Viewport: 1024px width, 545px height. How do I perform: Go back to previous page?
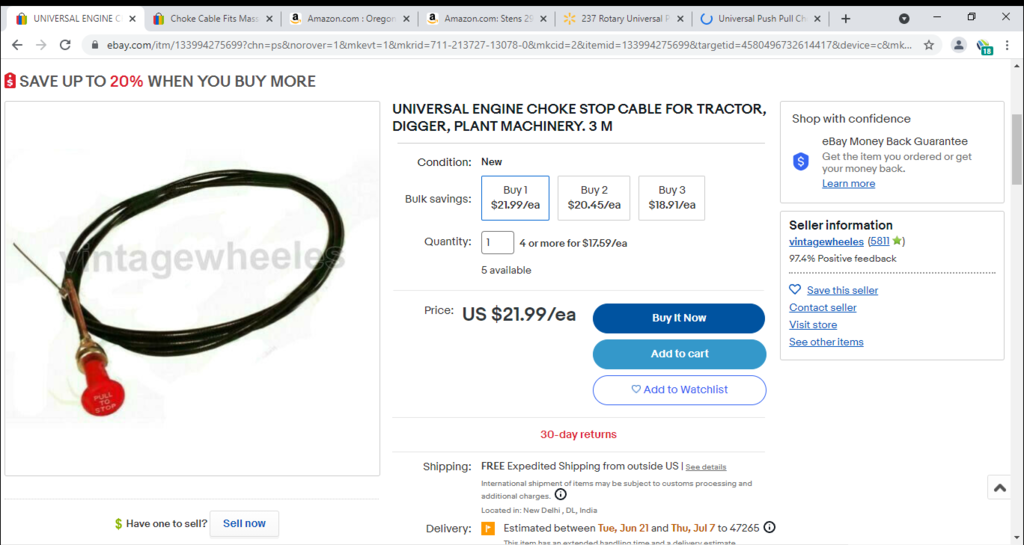click(x=17, y=45)
